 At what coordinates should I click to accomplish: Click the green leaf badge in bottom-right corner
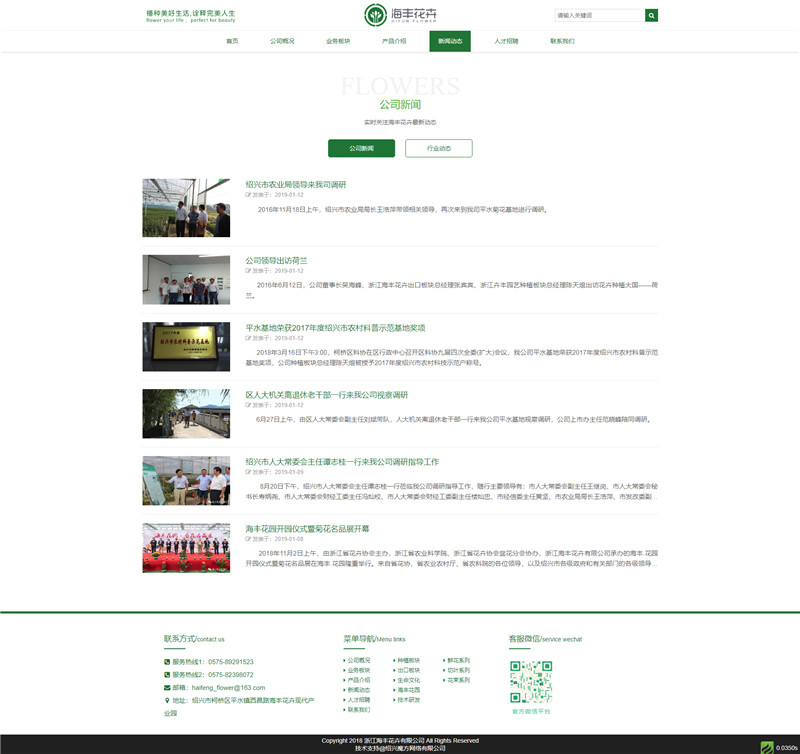[x=767, y=746]
